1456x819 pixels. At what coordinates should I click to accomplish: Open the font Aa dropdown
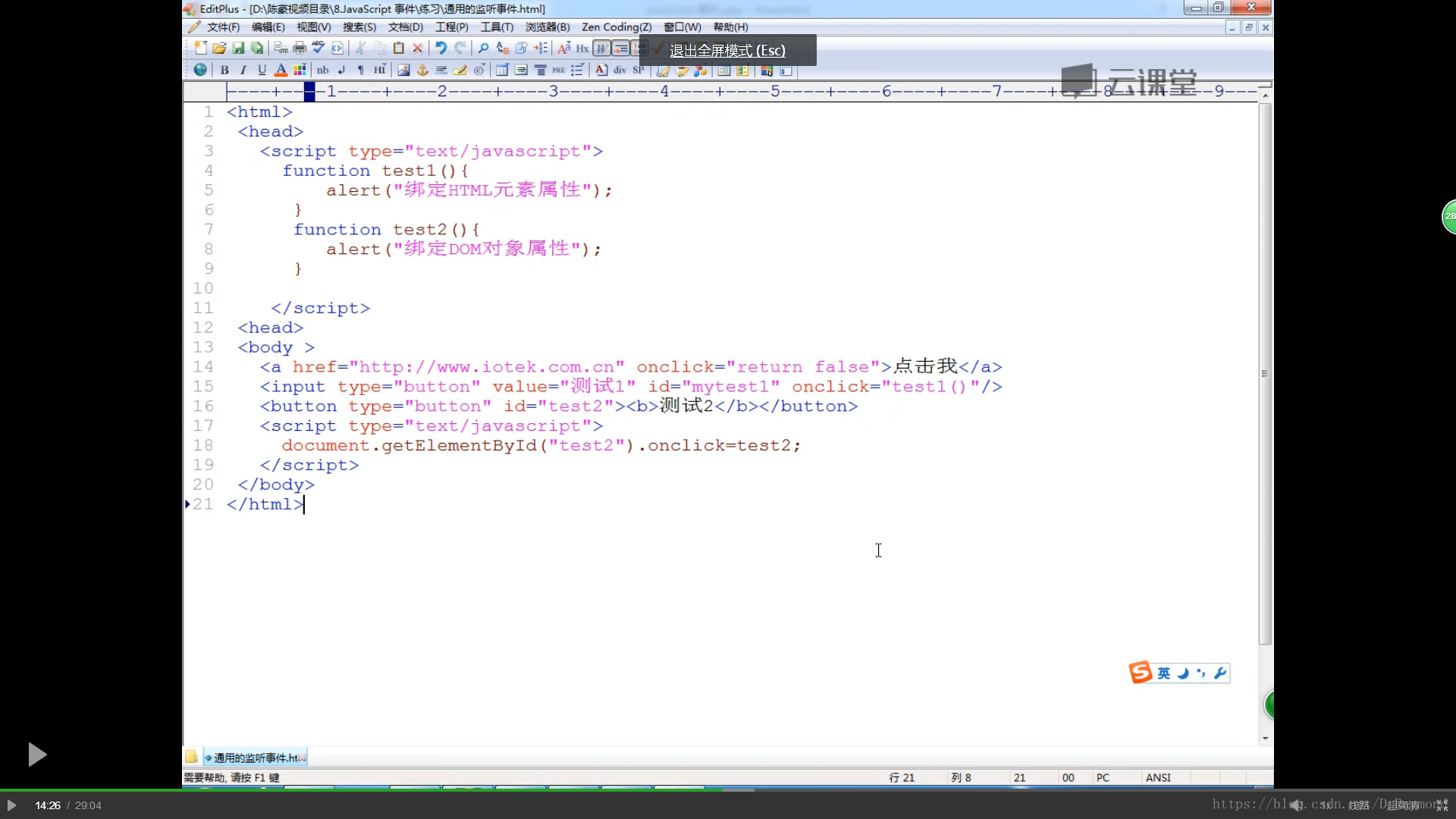(563, 49)
